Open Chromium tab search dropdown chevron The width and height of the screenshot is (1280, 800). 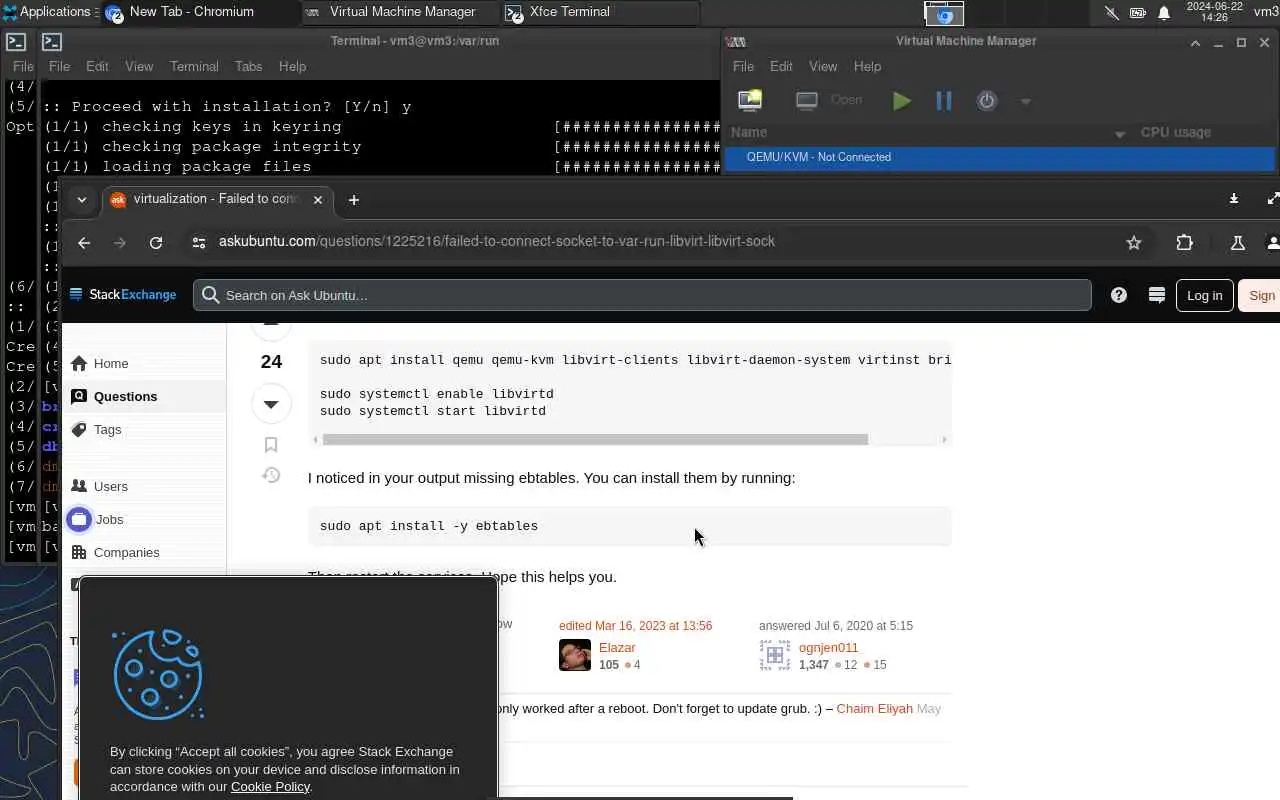pos(82,200)
